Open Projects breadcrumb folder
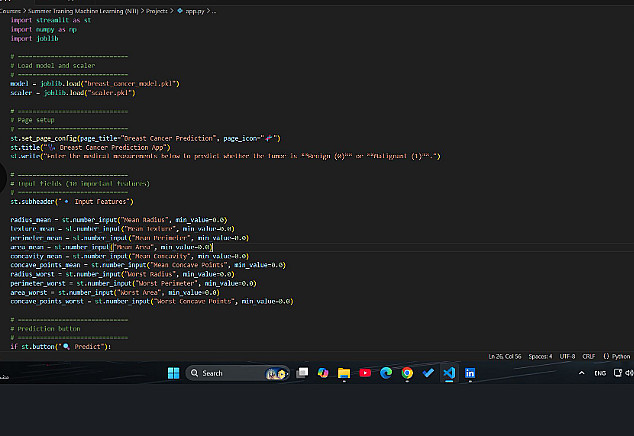The image size is (634, 436). click(x=156, y=11)
